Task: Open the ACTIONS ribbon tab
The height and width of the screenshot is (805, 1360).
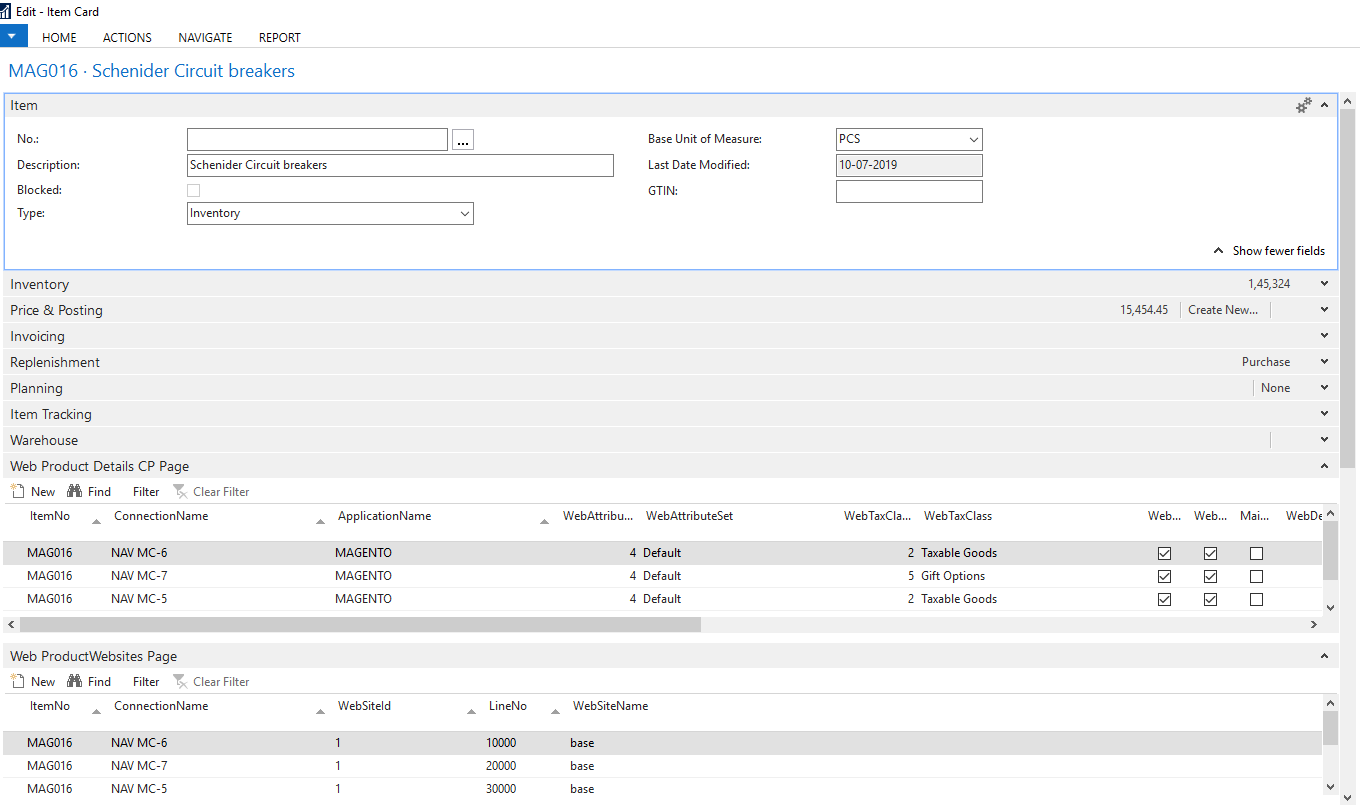Action: 127,37
